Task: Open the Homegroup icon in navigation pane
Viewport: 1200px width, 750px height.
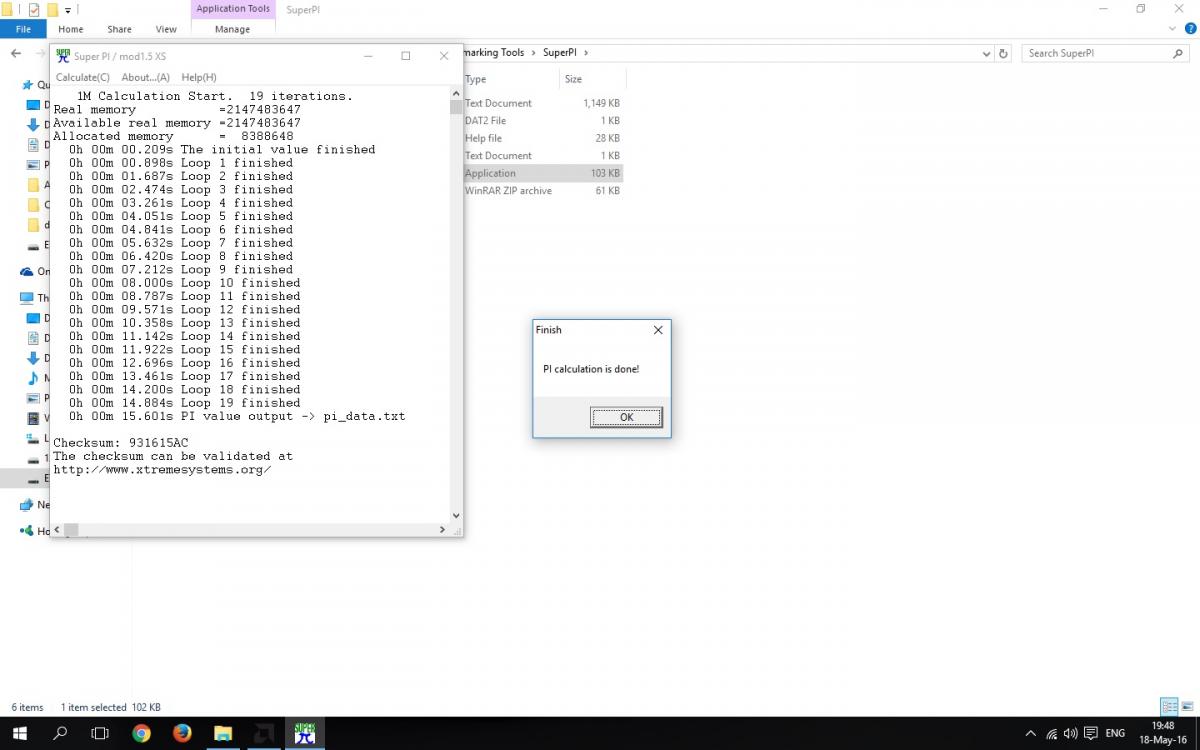Action: [28, 531]
